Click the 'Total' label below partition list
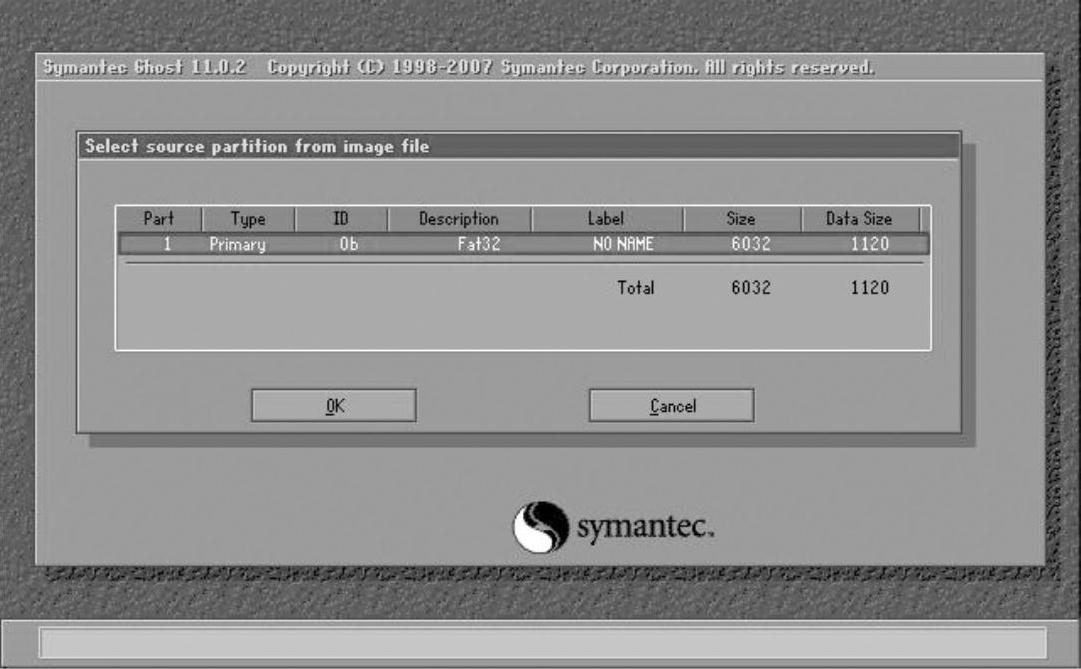The height and width of the screenshot is (669, 1081). 636,288
